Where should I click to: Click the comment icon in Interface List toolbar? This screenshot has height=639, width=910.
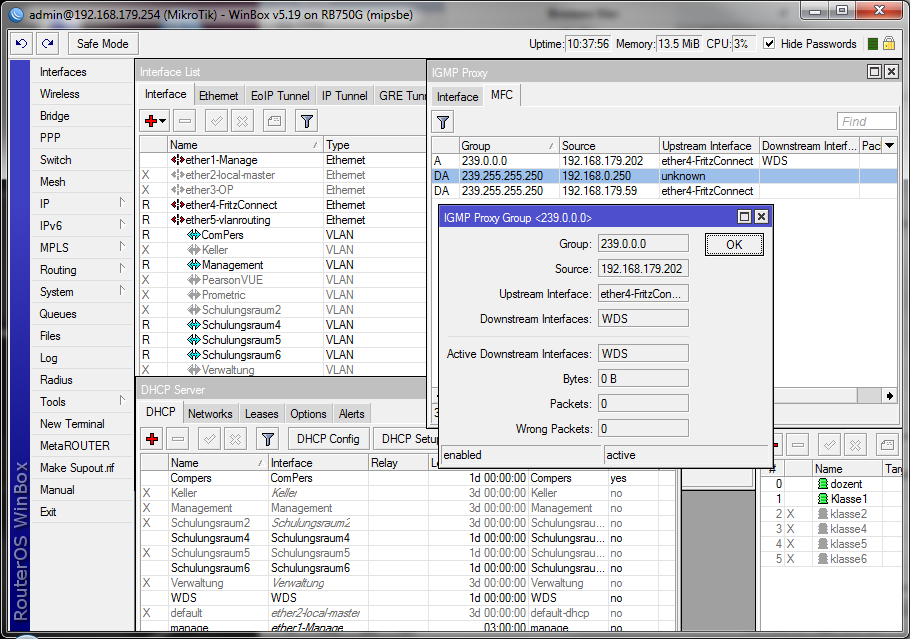coord(274,121)
